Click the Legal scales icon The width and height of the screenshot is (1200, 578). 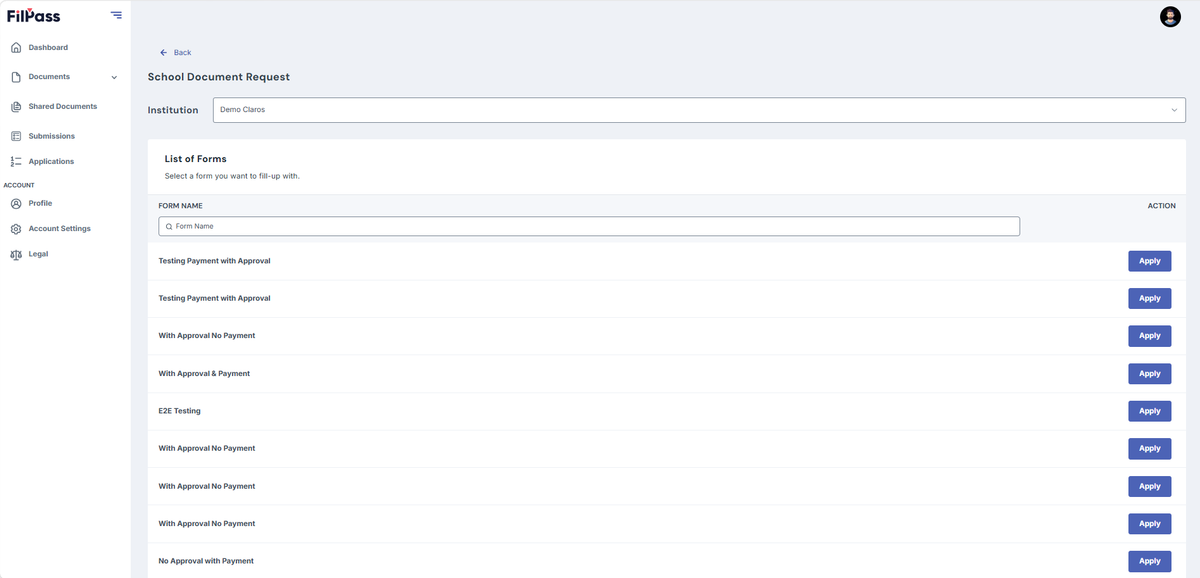[16, 255]
